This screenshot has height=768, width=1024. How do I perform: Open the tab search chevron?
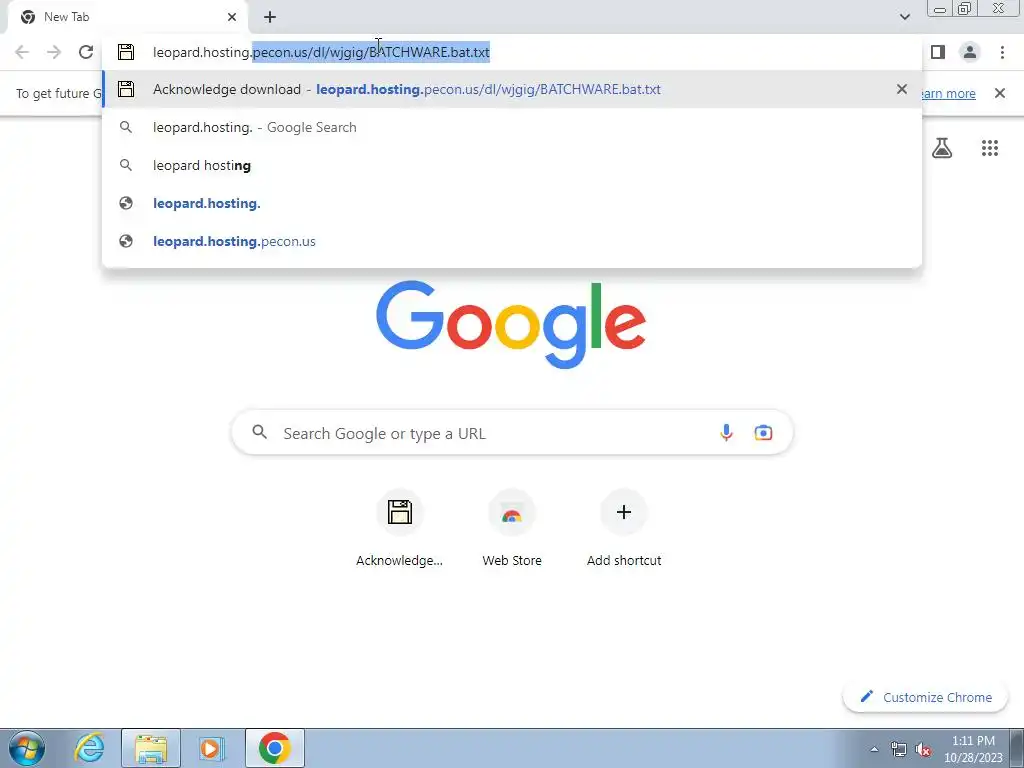point(904,17)
